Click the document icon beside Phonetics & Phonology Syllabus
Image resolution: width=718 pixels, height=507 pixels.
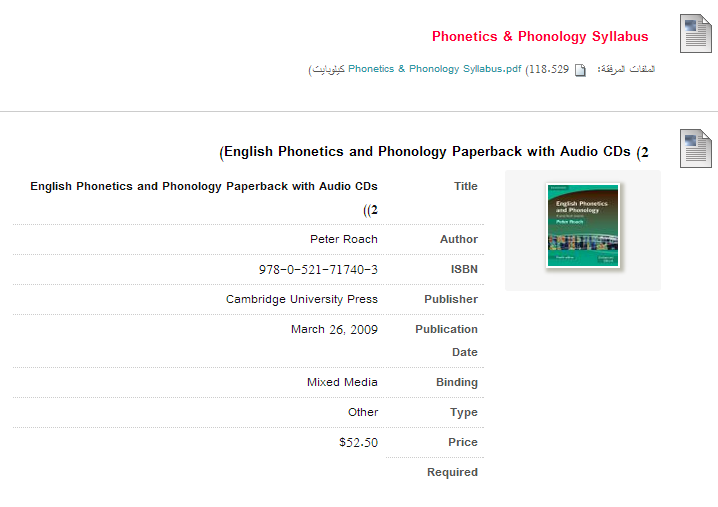coord(696,33)
